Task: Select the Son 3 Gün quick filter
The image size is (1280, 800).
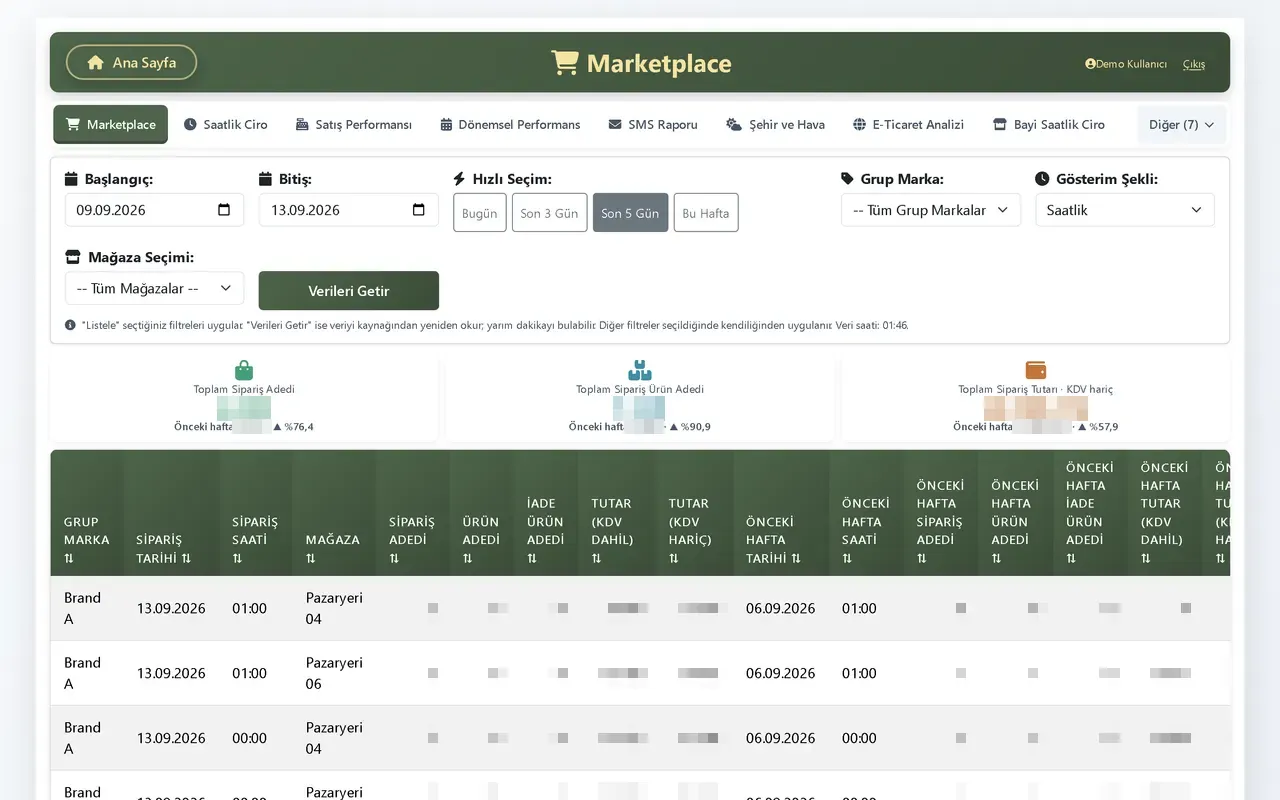Action: [549, 213]
